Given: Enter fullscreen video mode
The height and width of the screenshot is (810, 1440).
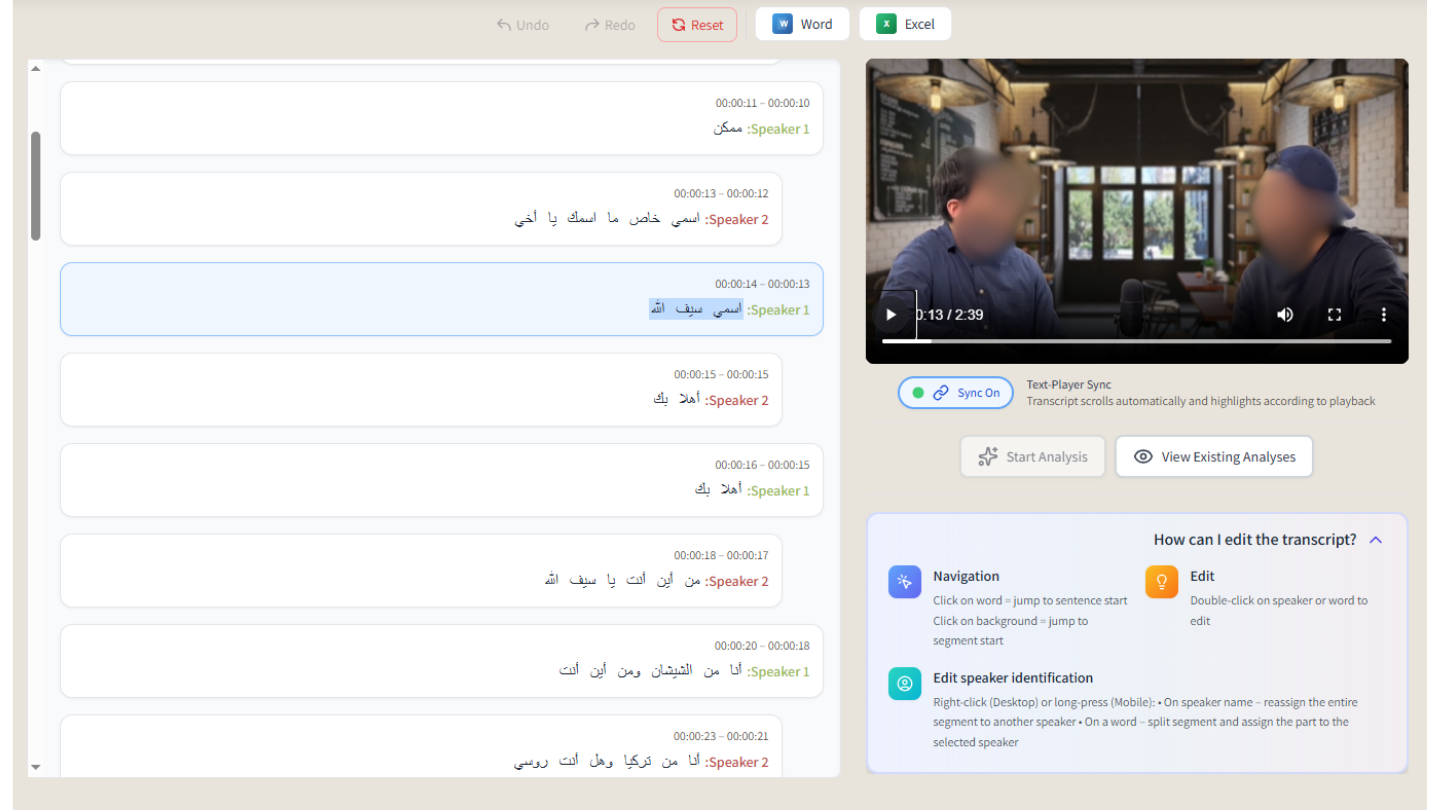Looking at the screenshot, I should (1334, 315).
